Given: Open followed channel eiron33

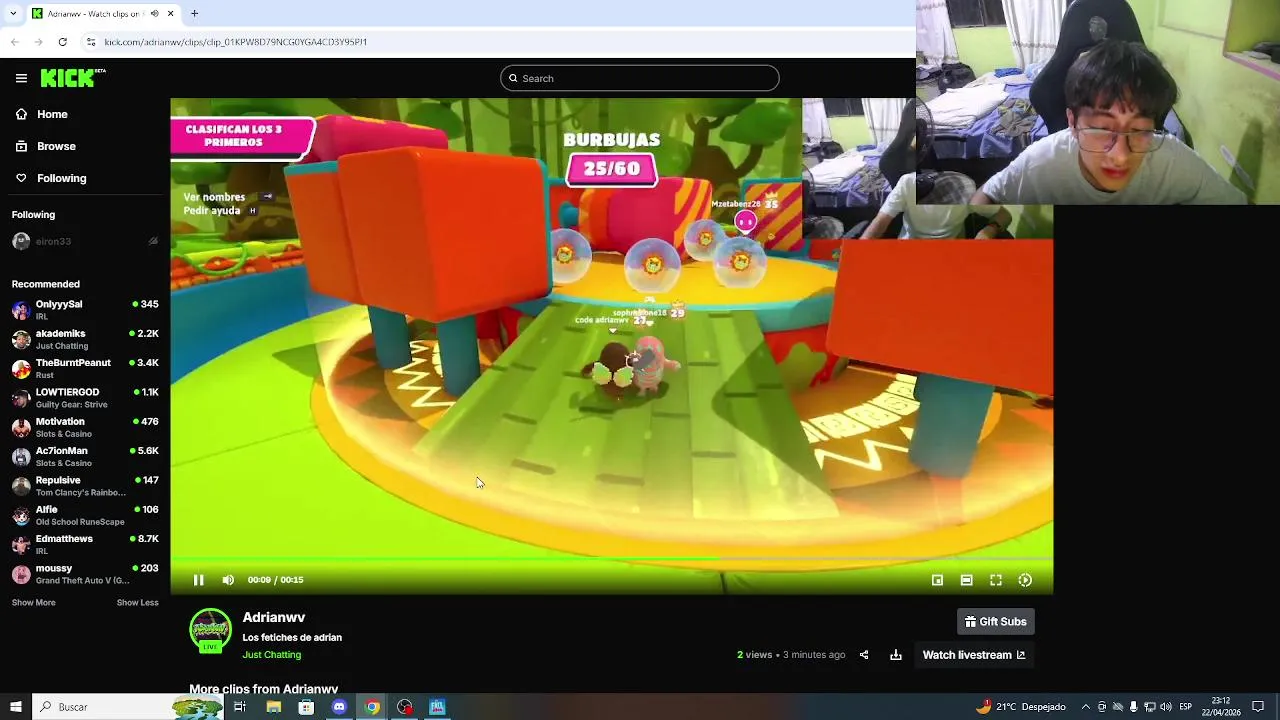Looking at the screenshot, I should [85, 241].
